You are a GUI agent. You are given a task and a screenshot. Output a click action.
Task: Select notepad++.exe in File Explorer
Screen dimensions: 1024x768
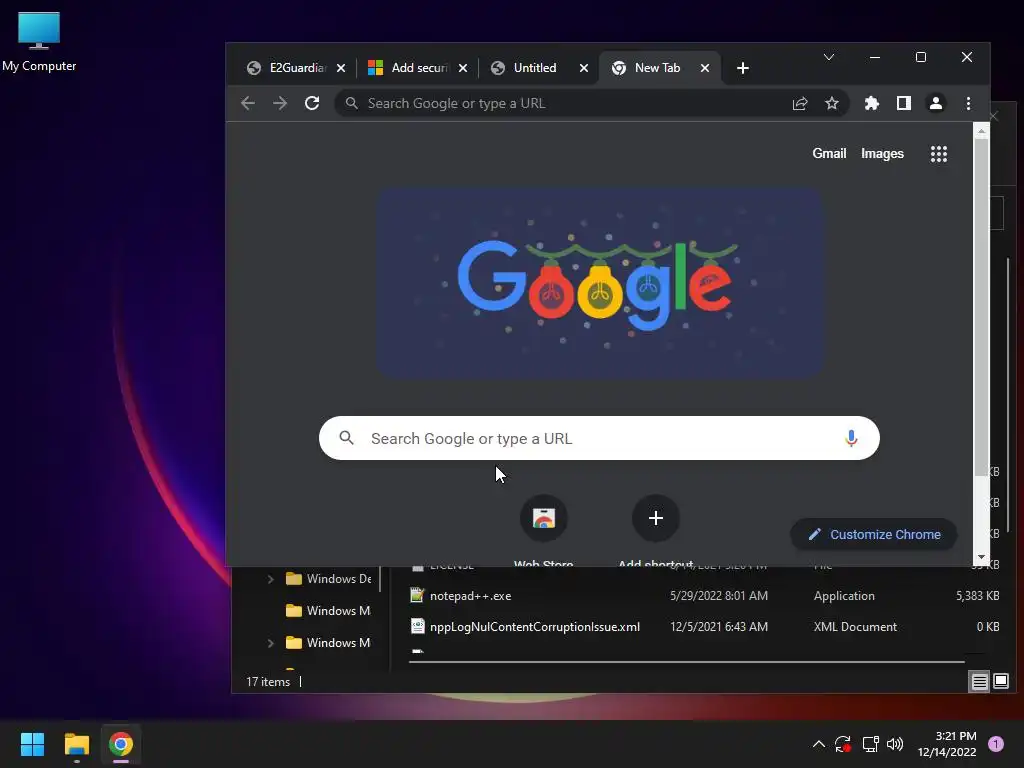[x=470, y=596]
